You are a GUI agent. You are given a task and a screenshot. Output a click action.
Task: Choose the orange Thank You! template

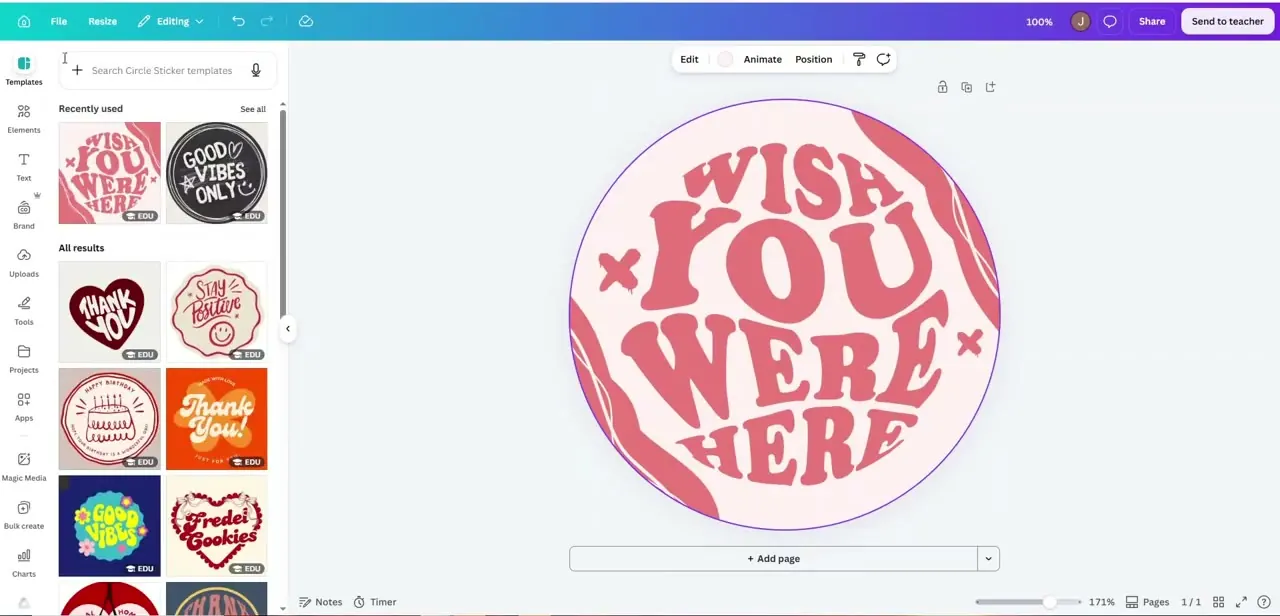[x=216, y=418]
